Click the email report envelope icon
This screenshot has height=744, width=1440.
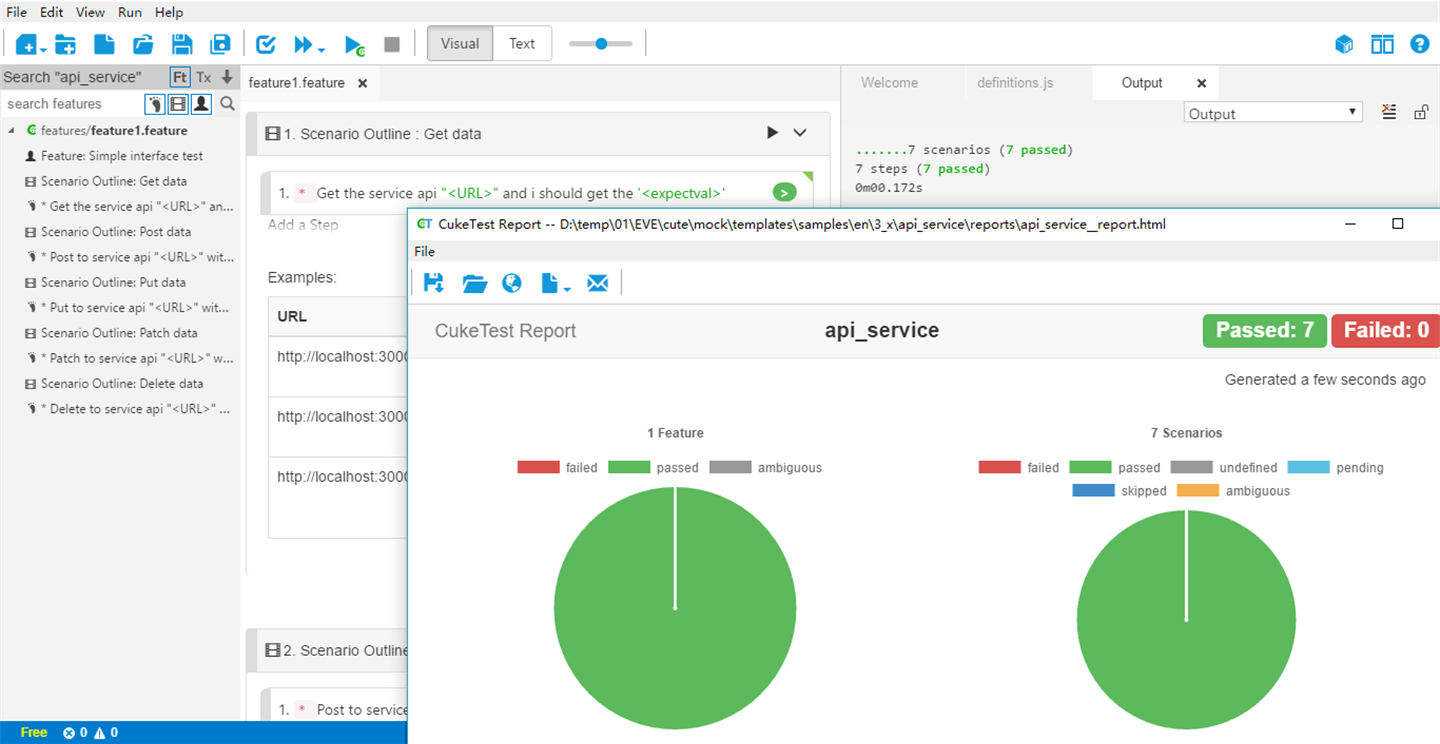(x=597, y=283)
